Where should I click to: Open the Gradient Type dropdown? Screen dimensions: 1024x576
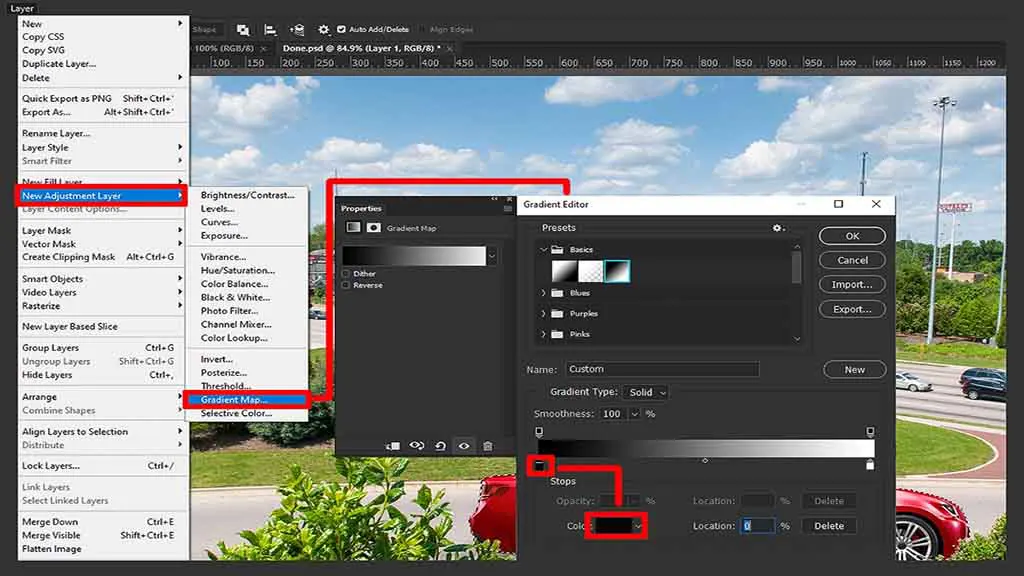point(646,392)
